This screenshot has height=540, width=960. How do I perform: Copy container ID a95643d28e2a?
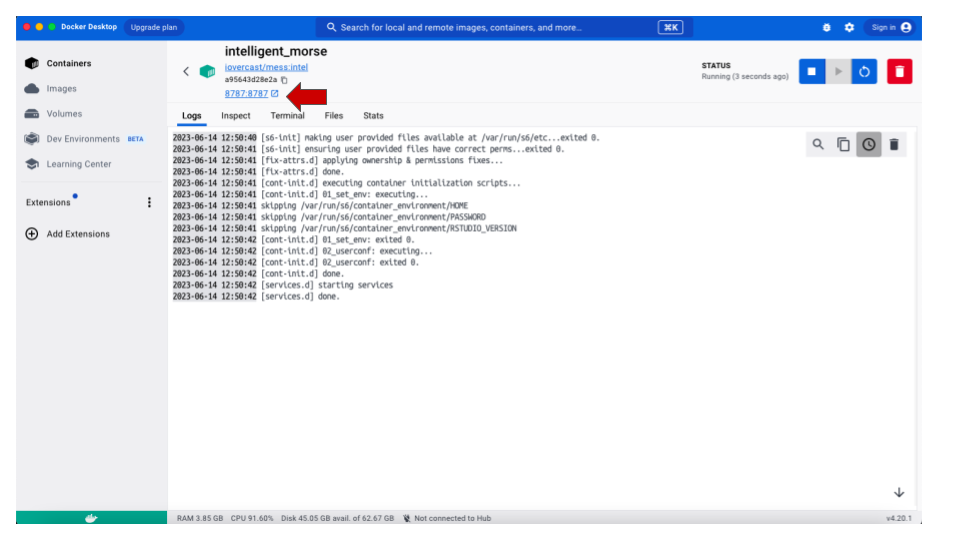point(284,80)
